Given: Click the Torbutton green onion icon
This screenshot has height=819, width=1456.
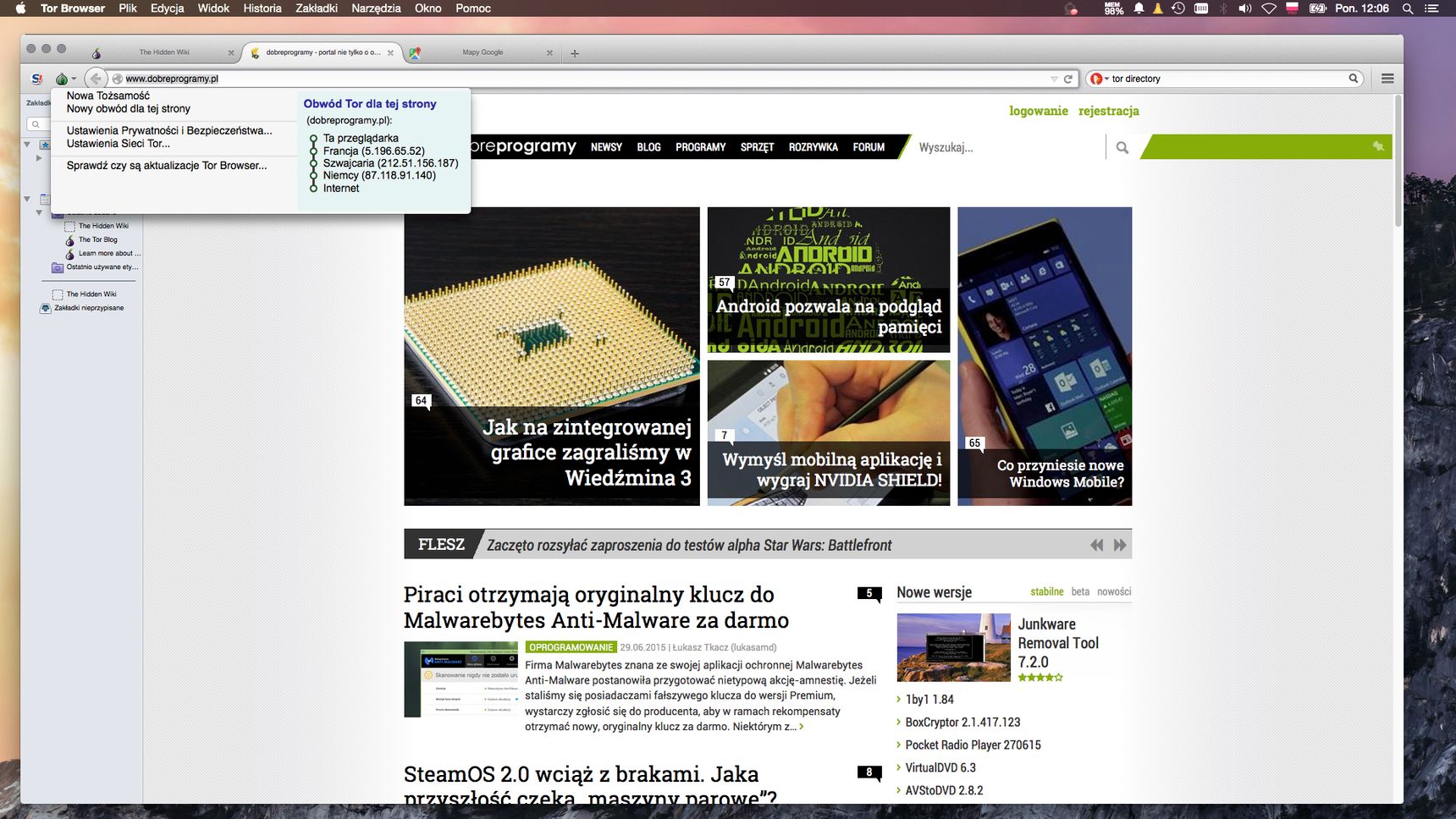Looking at the screenshot, I should coord(62,79).
